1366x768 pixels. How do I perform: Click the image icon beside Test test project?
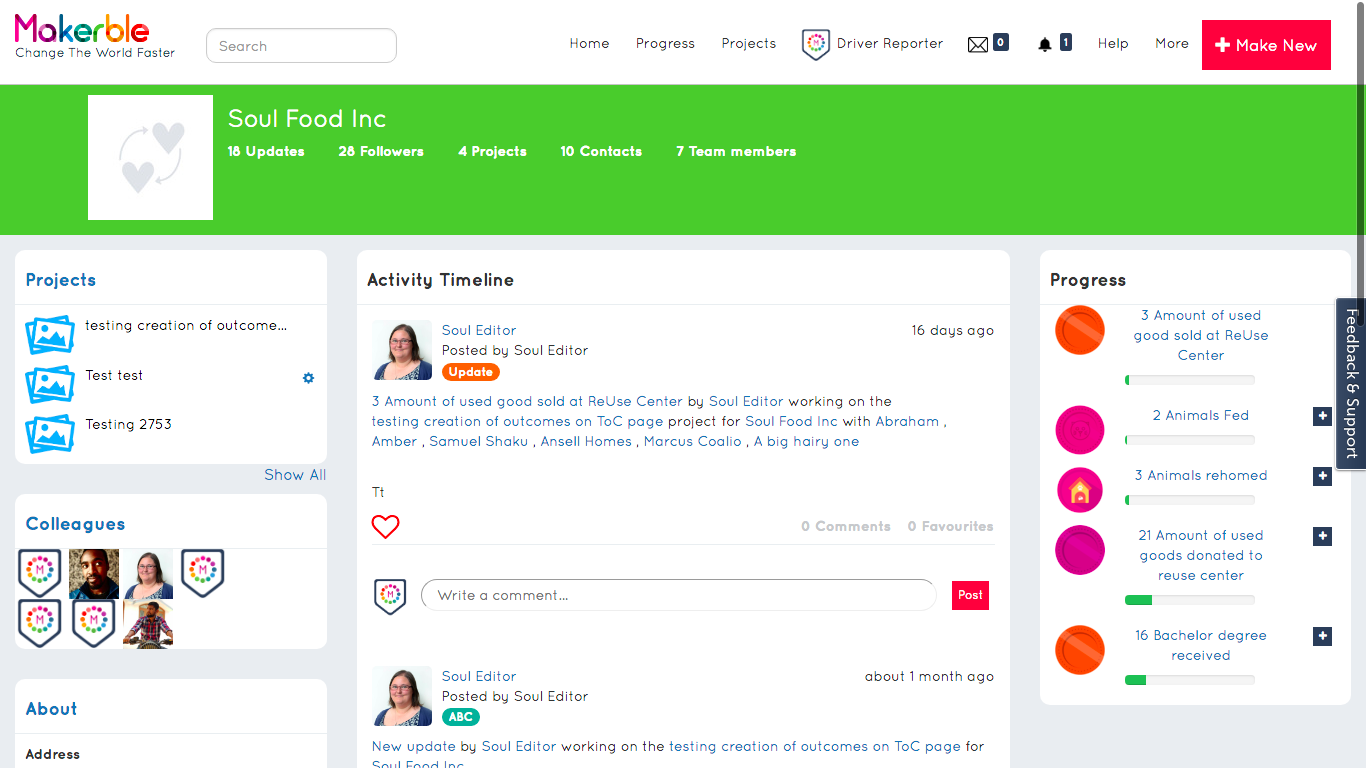[50, 384]
